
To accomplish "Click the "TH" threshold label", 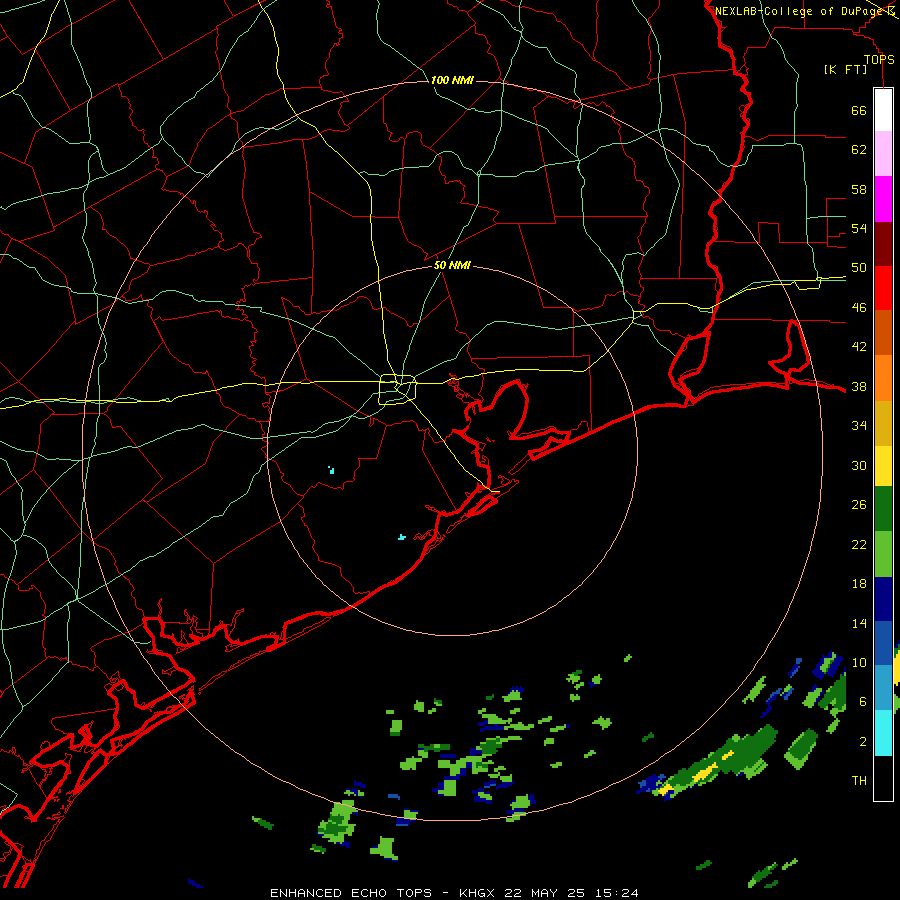I will [x=859, y=780].
